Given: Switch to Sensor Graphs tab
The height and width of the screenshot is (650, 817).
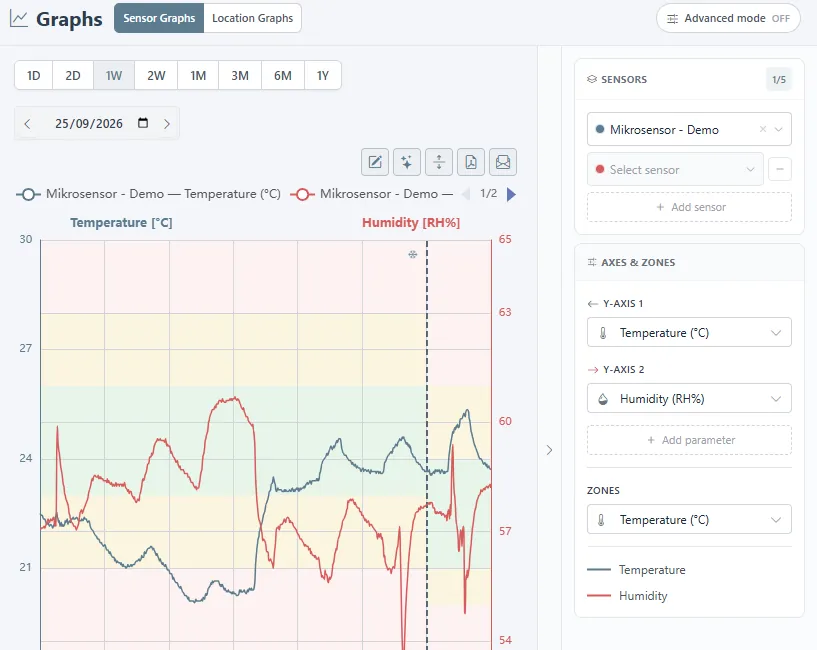Looking at the screenshot, I should click(159, 18).
